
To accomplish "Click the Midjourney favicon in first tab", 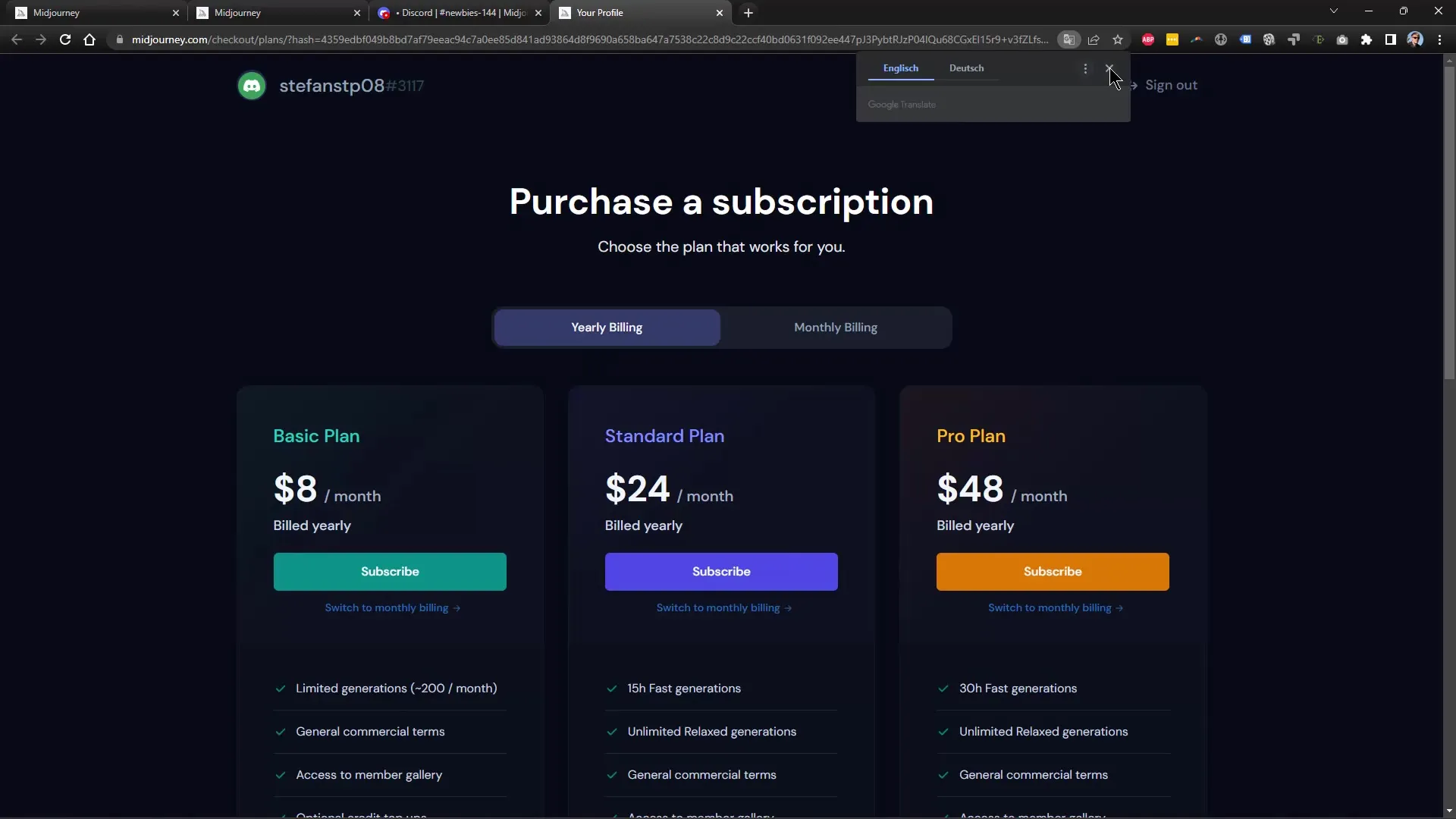I will tap(20, 12).
